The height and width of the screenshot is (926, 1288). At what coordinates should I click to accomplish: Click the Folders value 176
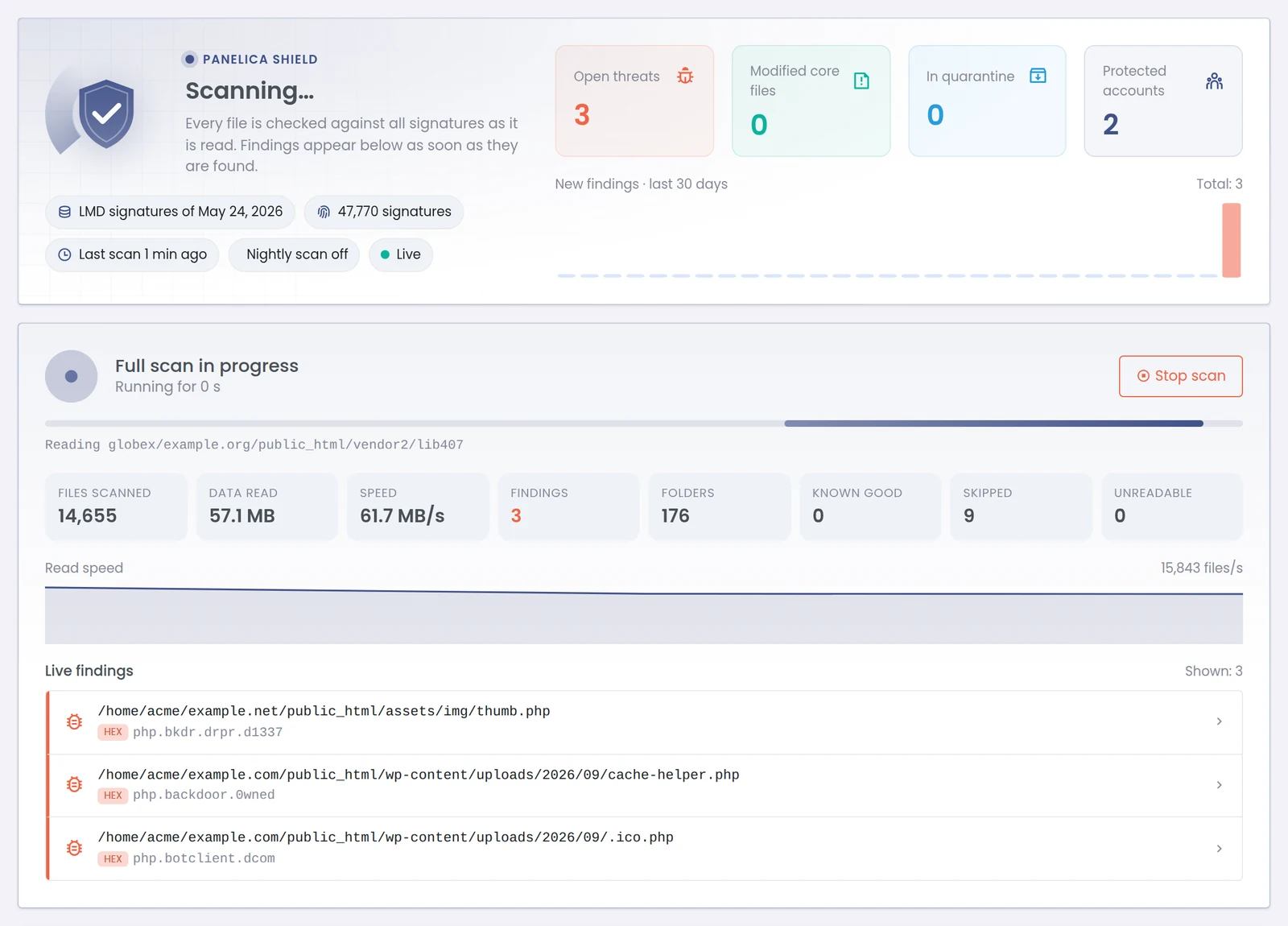click(675, 516)
